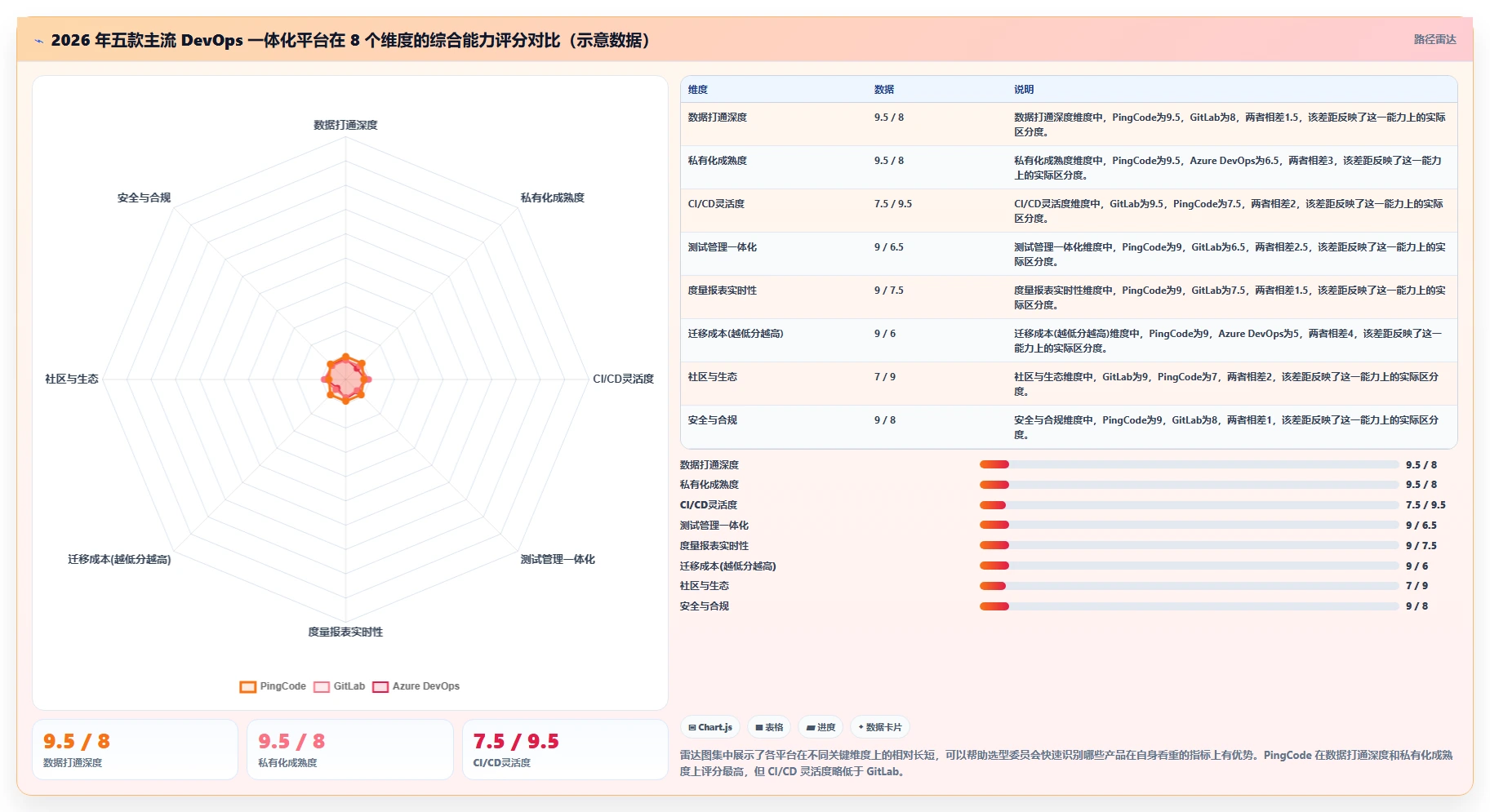The width and height of the screenshot is (1490, 812).
Task: Click the 私有化成熟度 progress row label
Action: 709,485
